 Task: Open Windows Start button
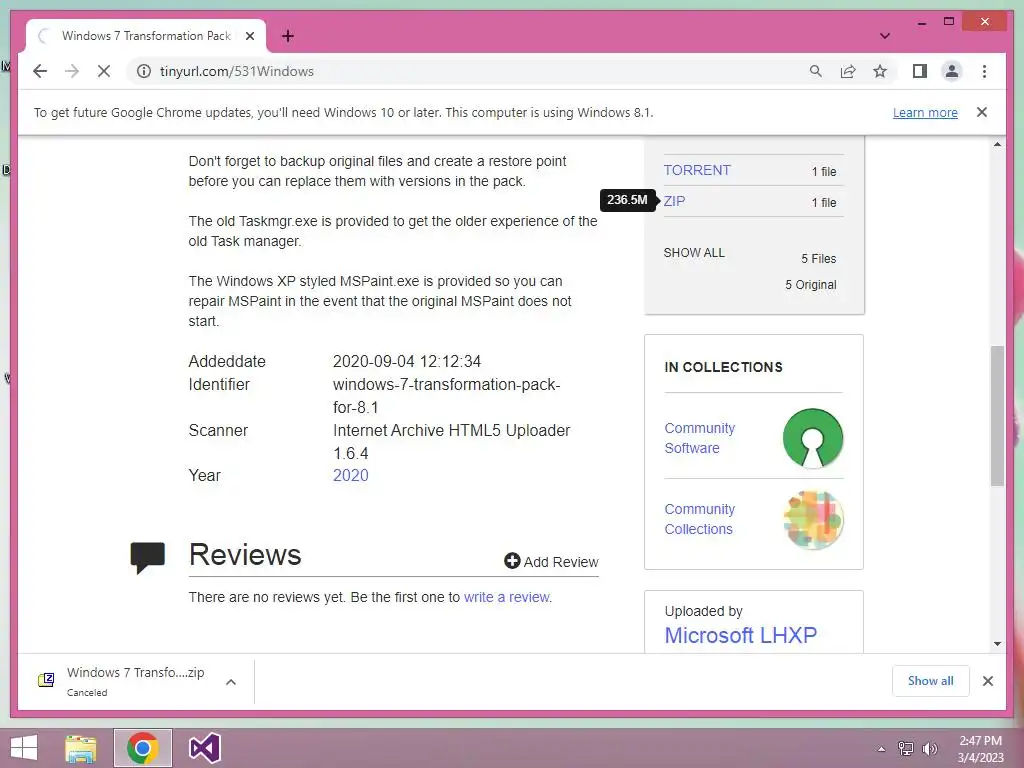tap(24, 748)
